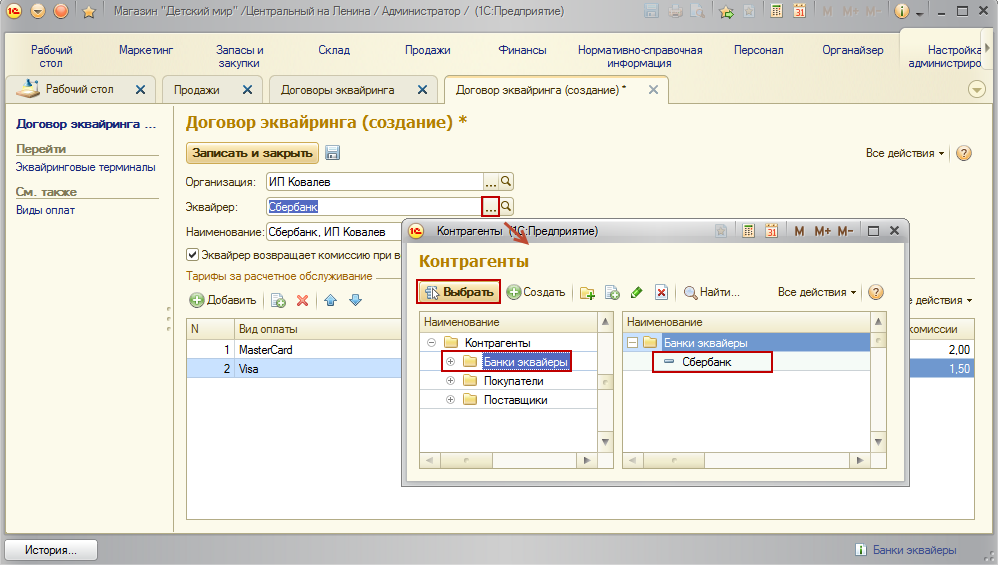Move tariff row up with blue arrow

click(x=330, y=300)
